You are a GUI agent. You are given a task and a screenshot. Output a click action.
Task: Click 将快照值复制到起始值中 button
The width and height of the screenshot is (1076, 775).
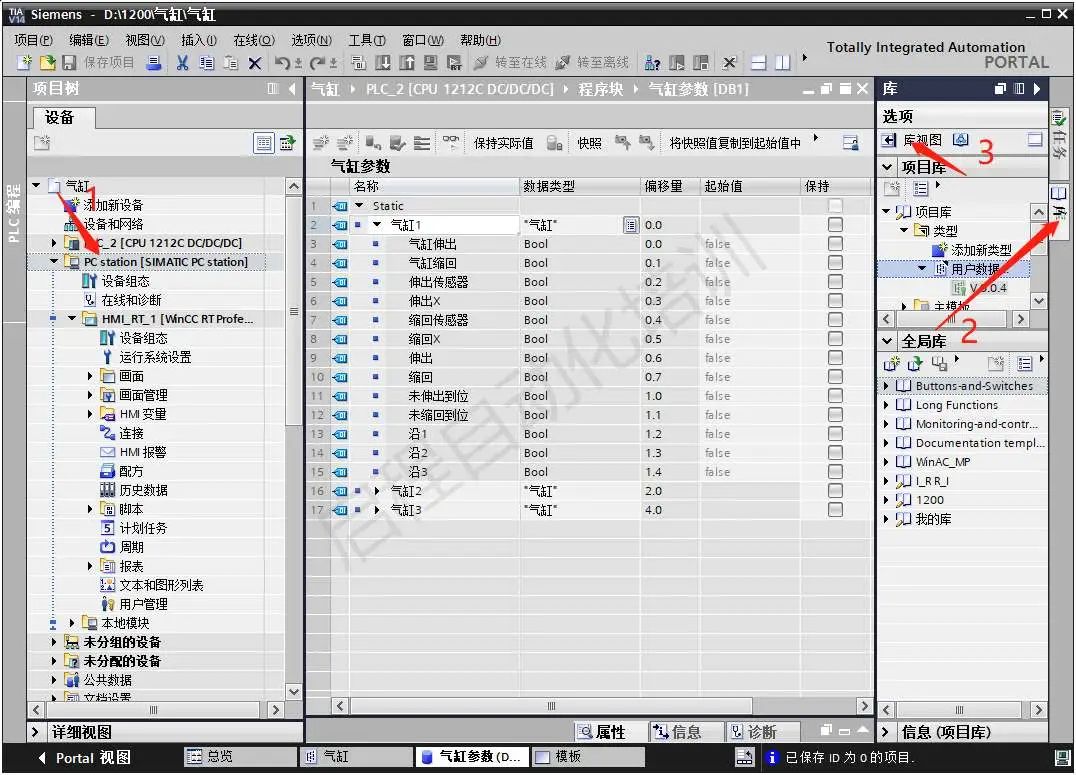point(735,143)
